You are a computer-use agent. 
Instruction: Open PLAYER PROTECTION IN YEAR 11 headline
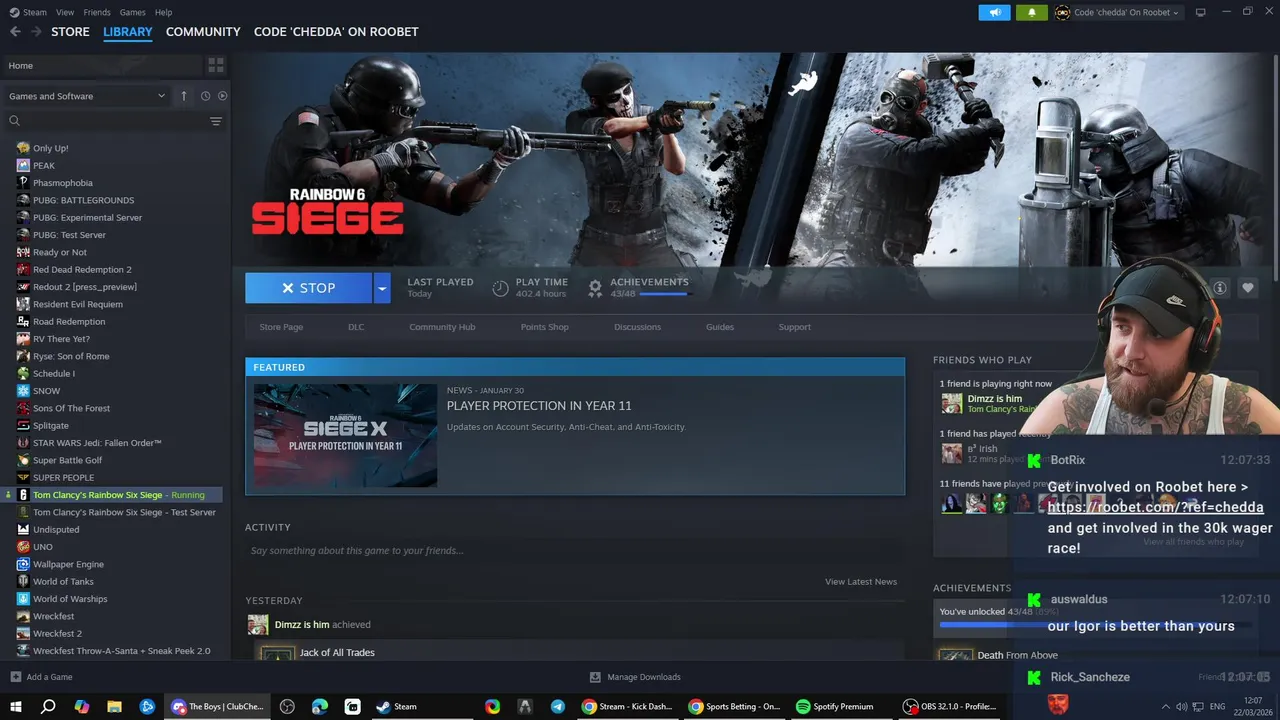point(539,406)
